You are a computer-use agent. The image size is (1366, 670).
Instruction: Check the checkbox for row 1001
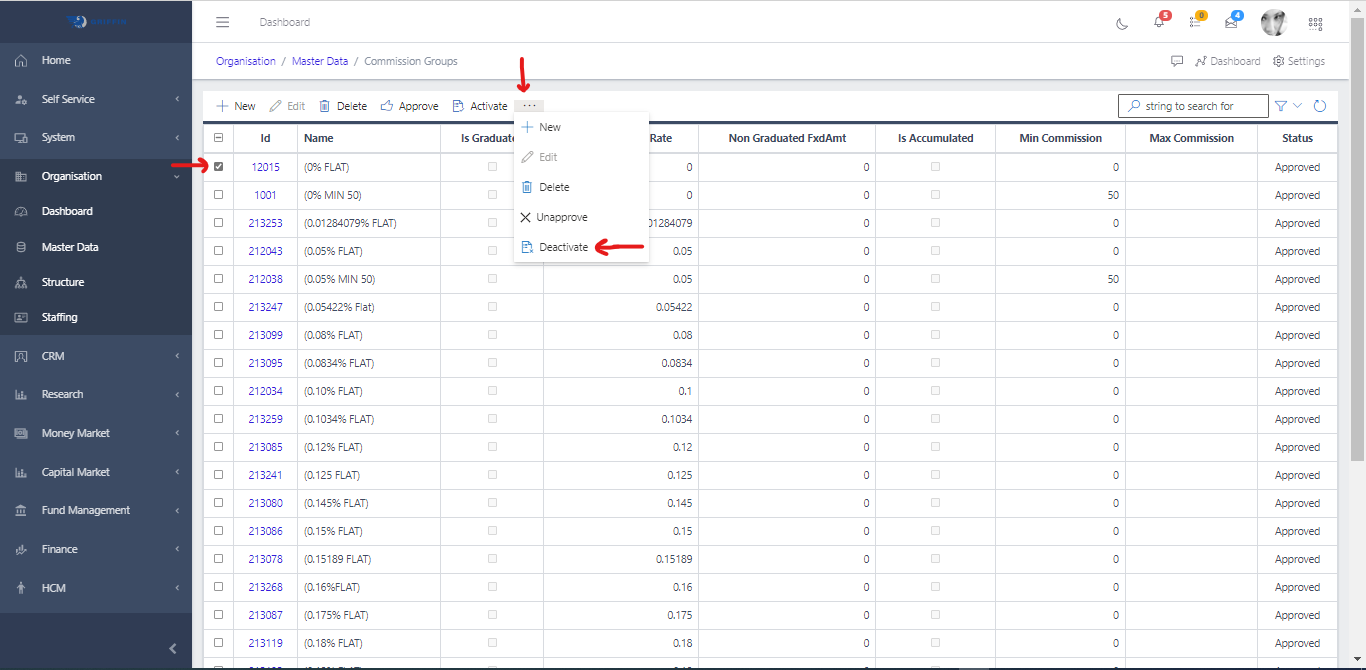[219, 195]
